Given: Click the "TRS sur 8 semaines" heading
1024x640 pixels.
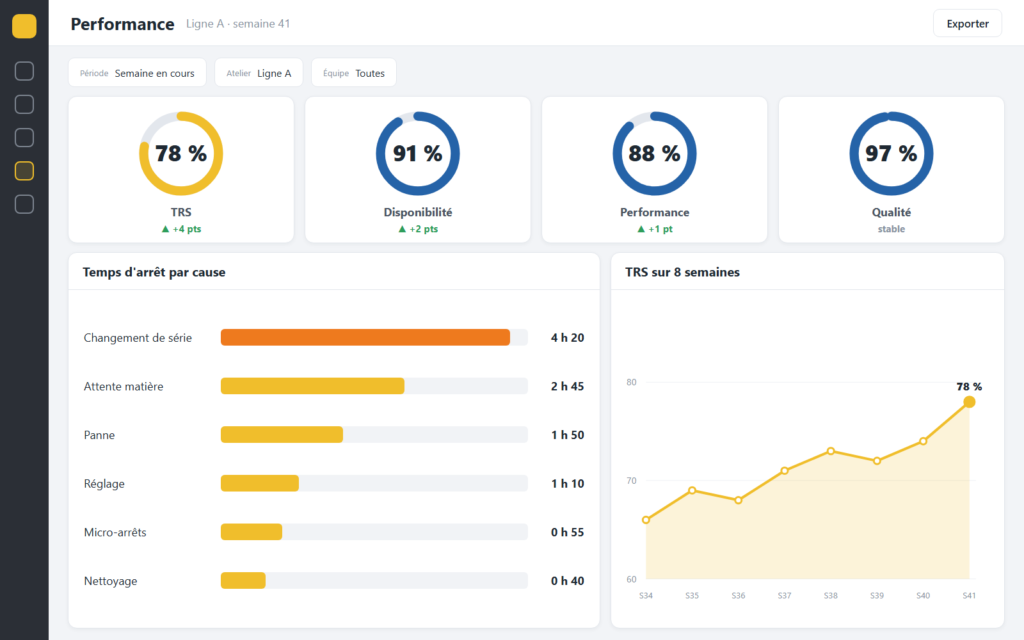Looking at the screenshot, I should click(x=682, y=272).
